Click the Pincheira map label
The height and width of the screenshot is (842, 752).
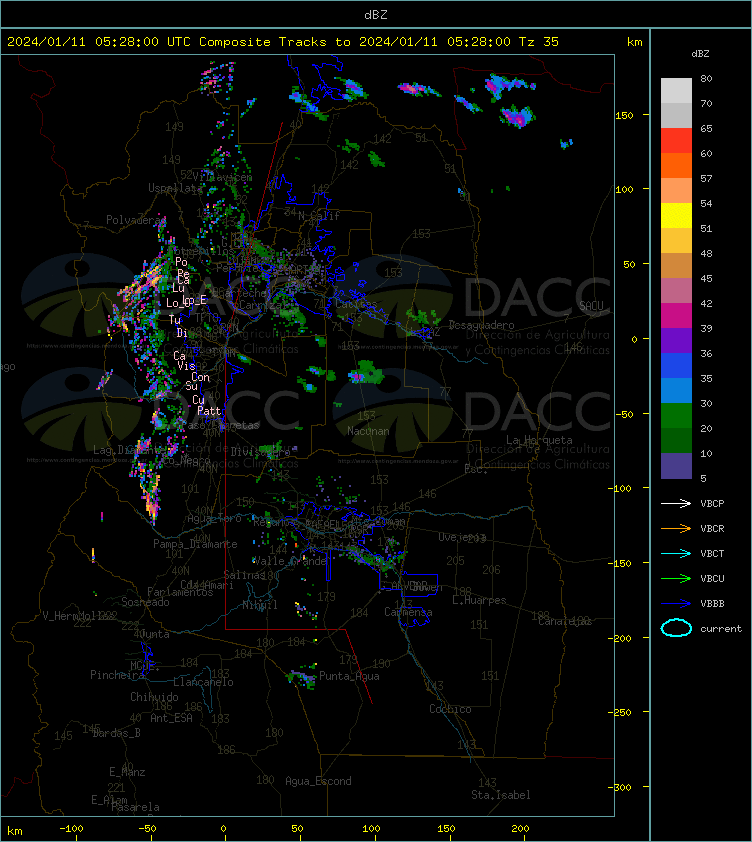point(117,675)
